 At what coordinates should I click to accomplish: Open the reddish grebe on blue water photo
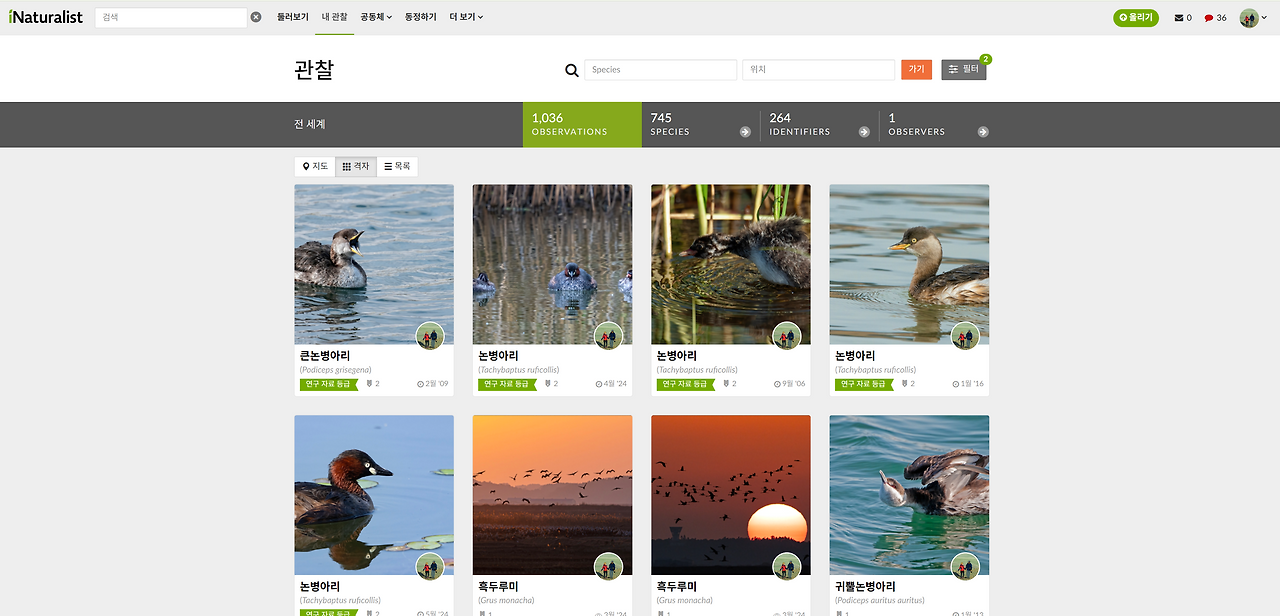click(374, 495)
